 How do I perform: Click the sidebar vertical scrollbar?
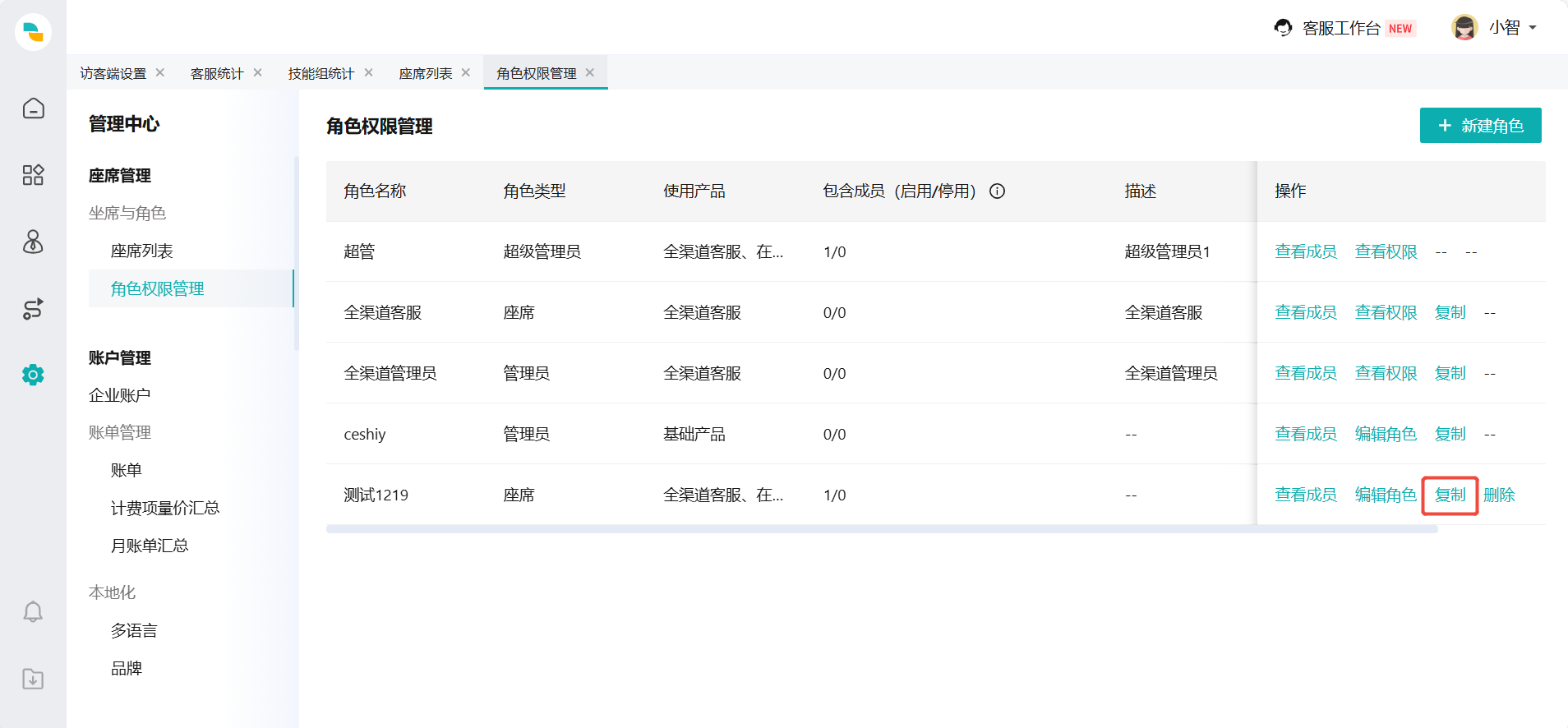tap(296, 253)
